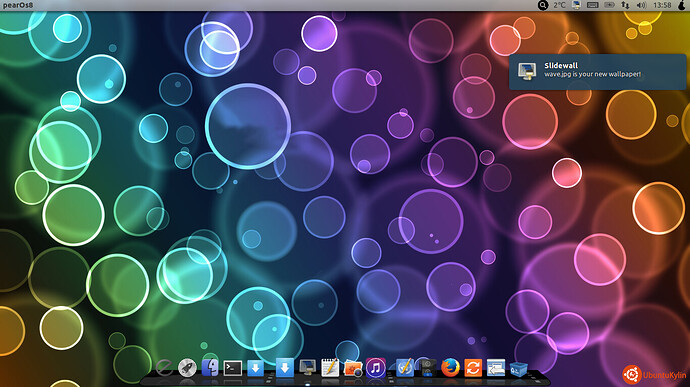Open the sound volume indicator
This screenshot has width=690, height=387.
coord(641,5)
